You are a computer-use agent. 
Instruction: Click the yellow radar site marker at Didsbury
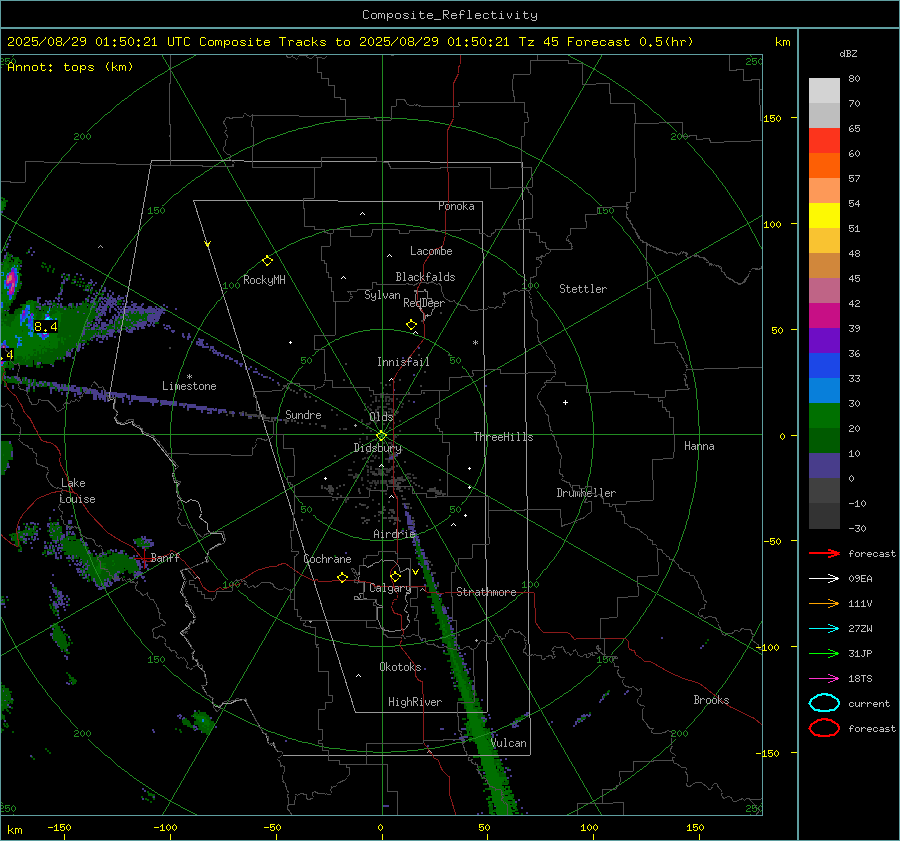click(382, 436)
